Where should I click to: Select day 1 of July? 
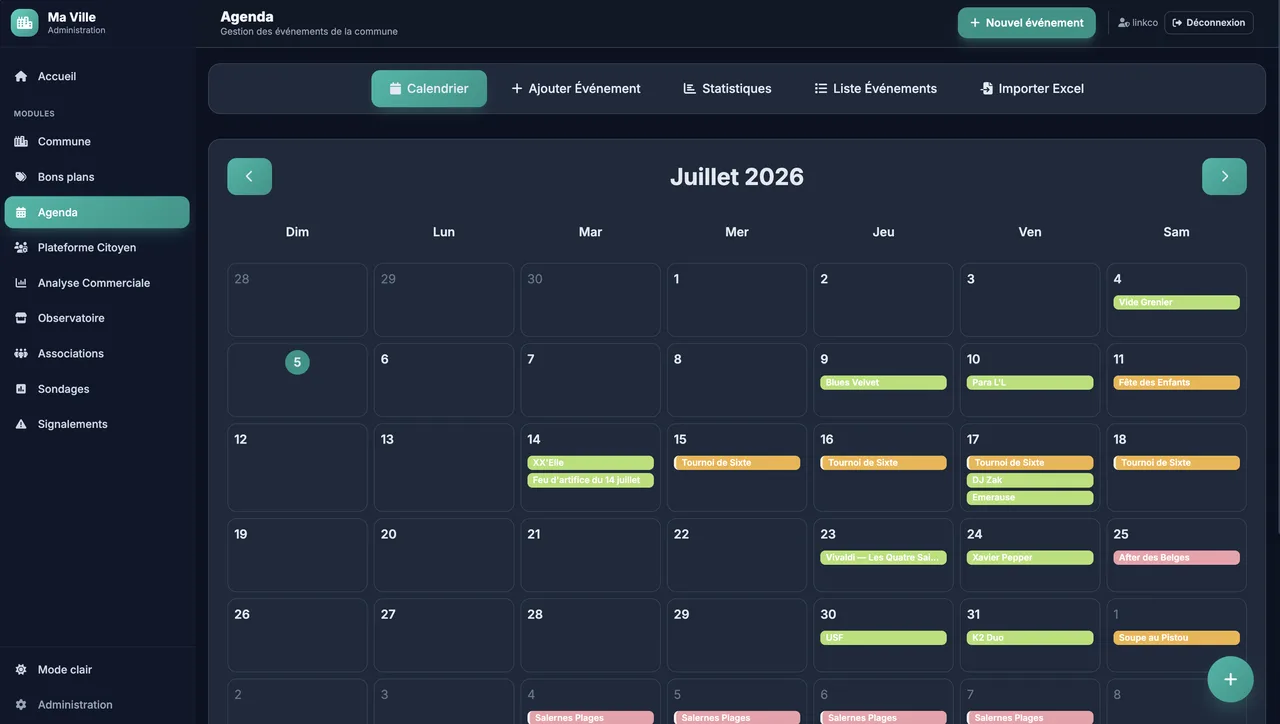click(737, 300)
